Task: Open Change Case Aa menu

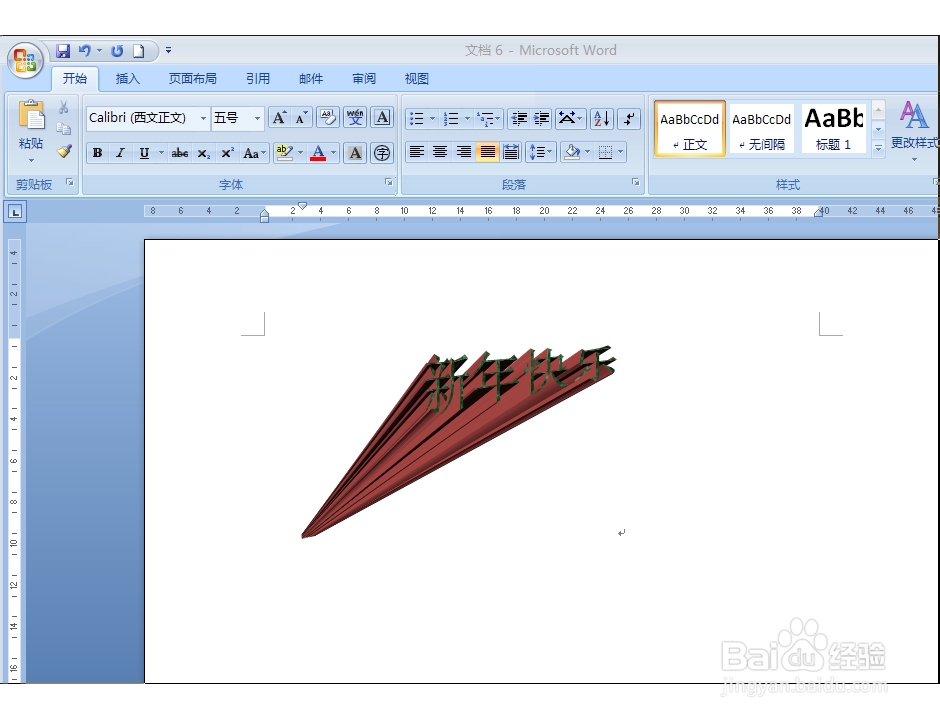Action: tap(254, 153)
